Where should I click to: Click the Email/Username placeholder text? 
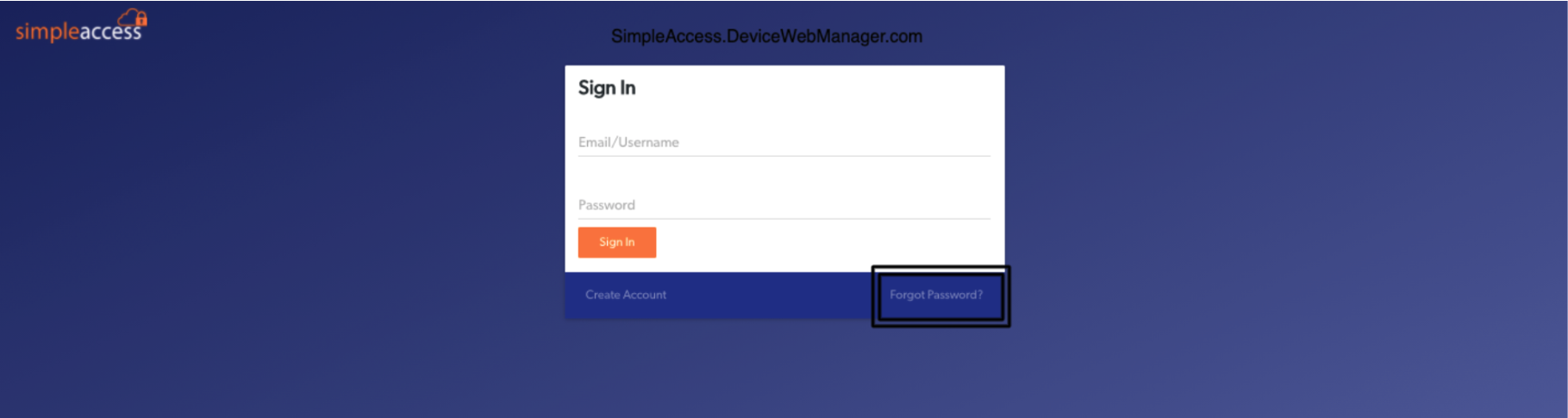[x=628, y=142]
